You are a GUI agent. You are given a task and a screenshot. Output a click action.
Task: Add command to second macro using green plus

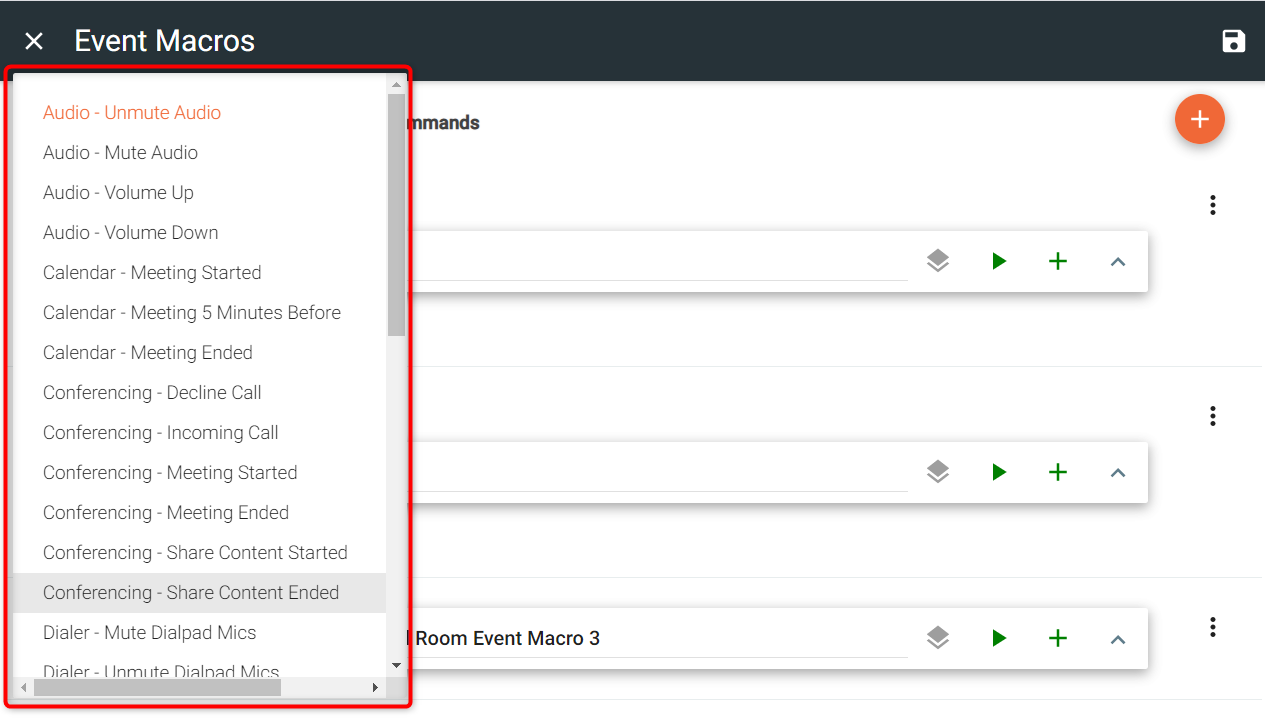(1058, 472)
